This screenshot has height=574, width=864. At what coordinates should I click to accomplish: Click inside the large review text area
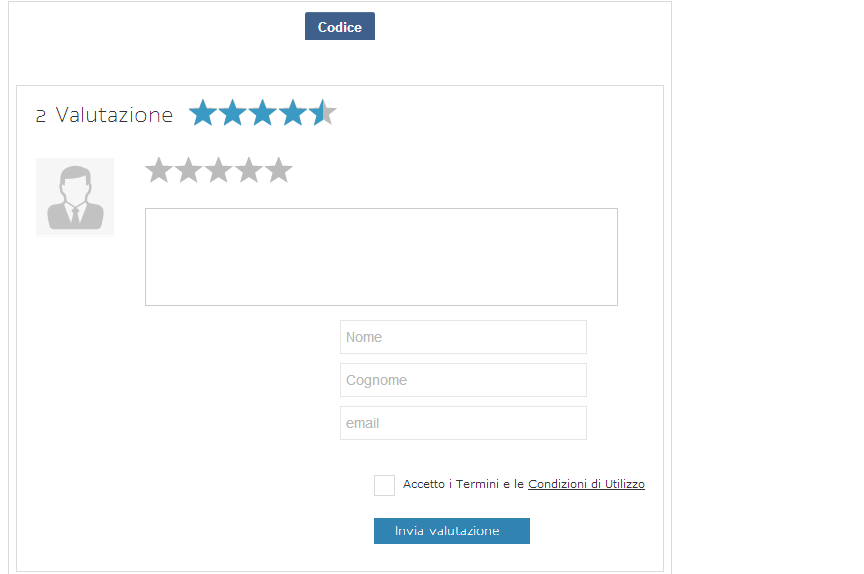pyautogui.click(x=381, y=257)
